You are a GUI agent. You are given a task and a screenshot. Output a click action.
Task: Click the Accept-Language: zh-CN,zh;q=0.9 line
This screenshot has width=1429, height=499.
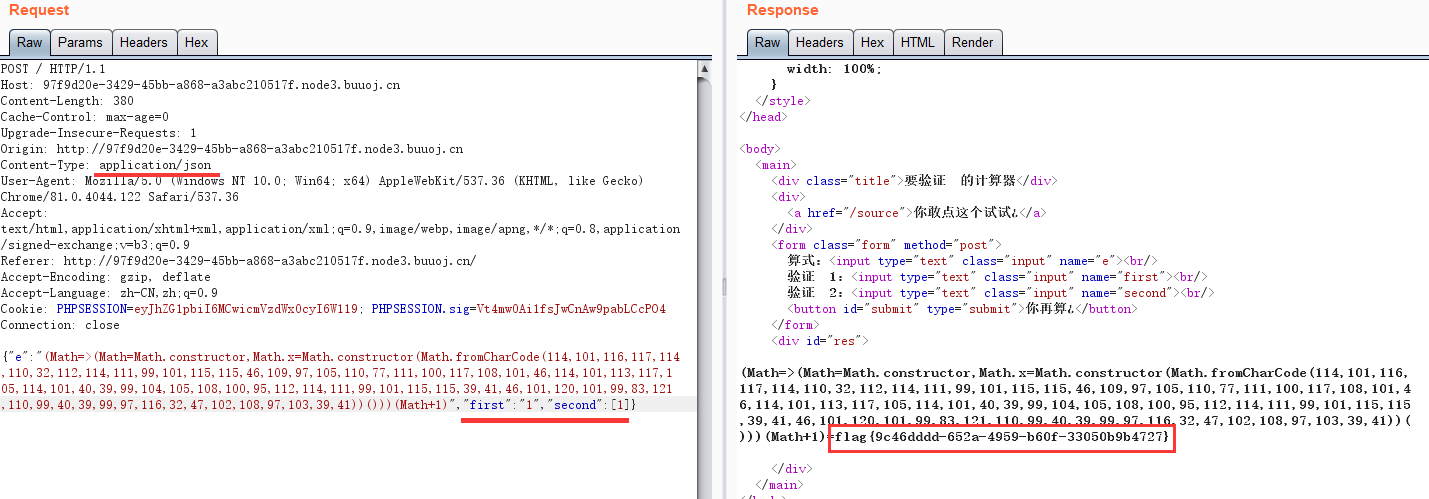109,293
